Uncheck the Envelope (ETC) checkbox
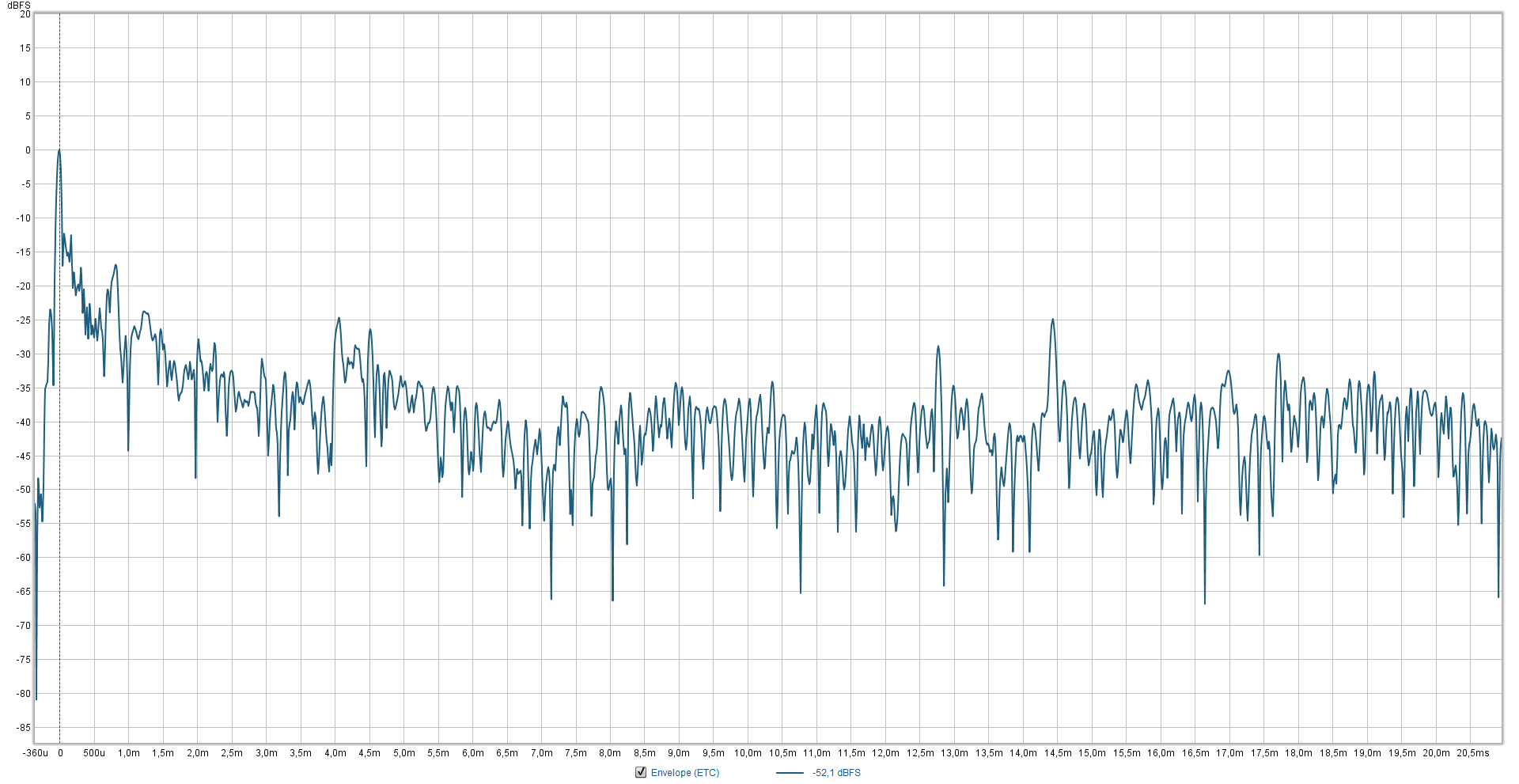Viewport: 1519px width, 784px height. [641, 772]
